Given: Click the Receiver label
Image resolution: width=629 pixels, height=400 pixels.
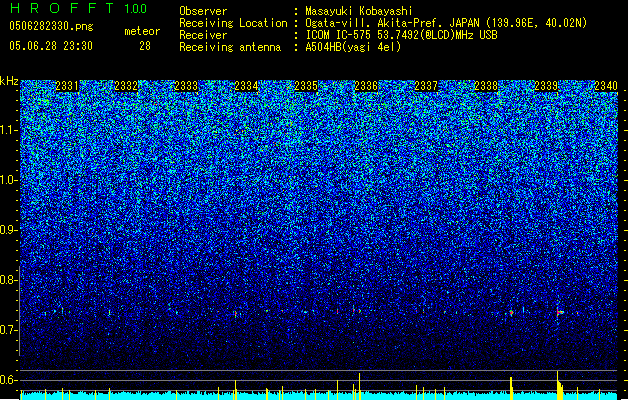Looking at the screenshot, I should [203, 35].
